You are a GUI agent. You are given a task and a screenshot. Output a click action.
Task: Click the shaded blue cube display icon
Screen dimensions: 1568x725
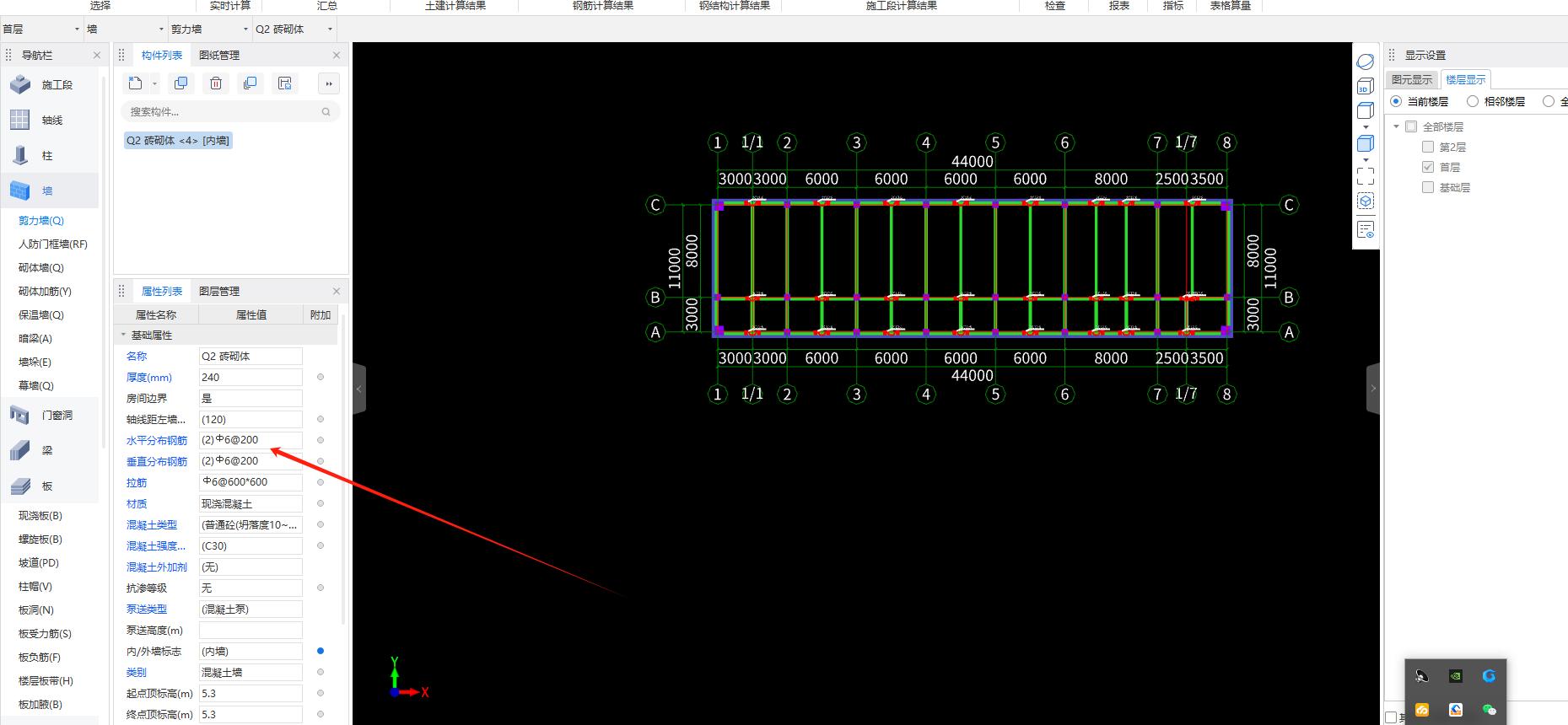pyautogui.click(x=1366, y=143)
